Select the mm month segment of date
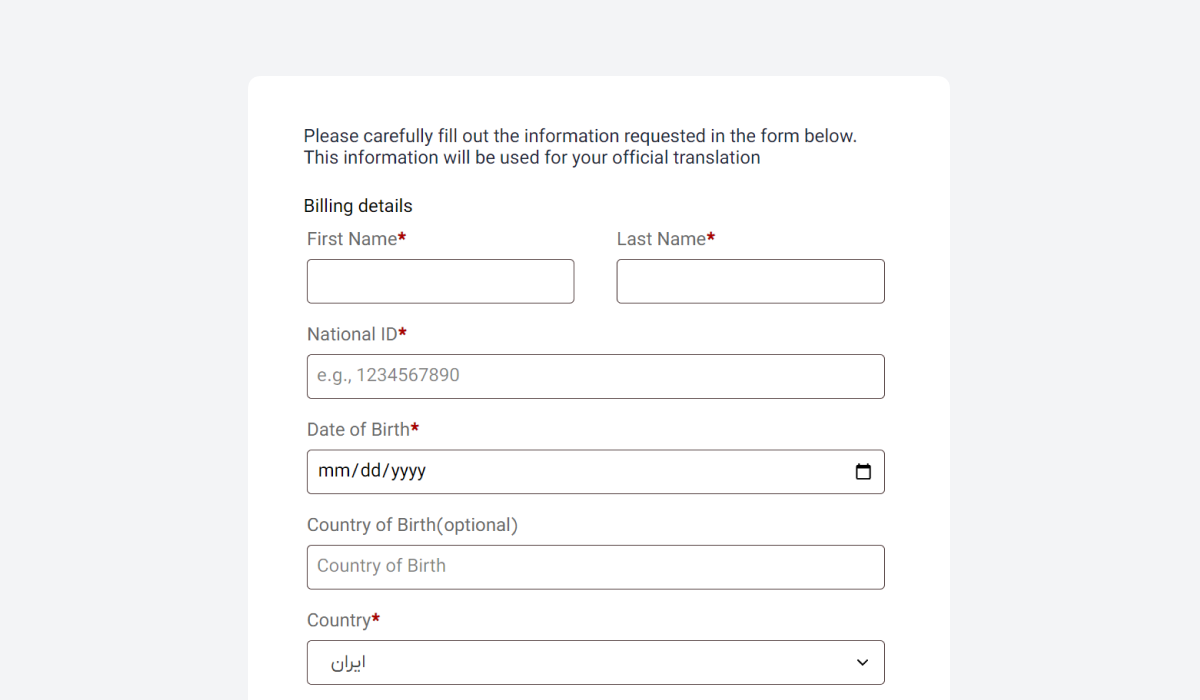 335,471
